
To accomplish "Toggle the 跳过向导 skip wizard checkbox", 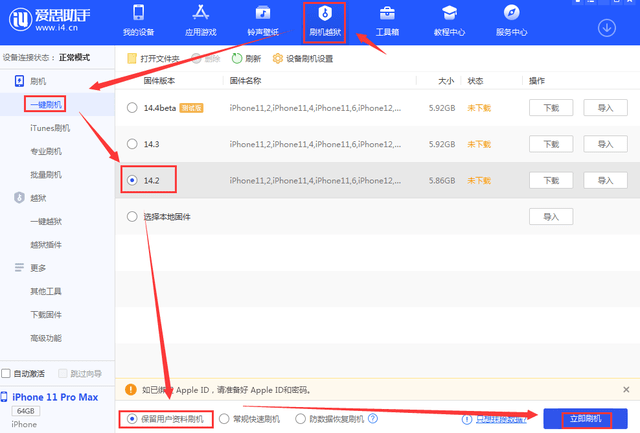I will 62,373.
